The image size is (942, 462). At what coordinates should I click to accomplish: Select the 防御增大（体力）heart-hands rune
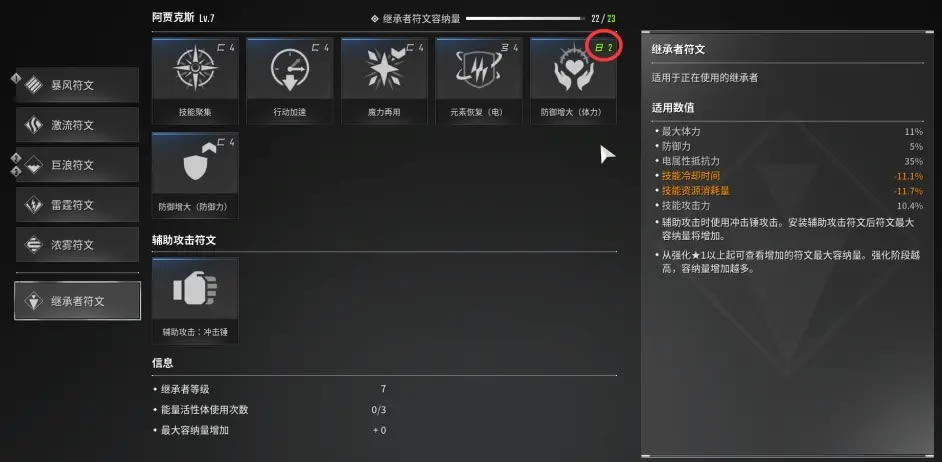(x=573, y=81)
